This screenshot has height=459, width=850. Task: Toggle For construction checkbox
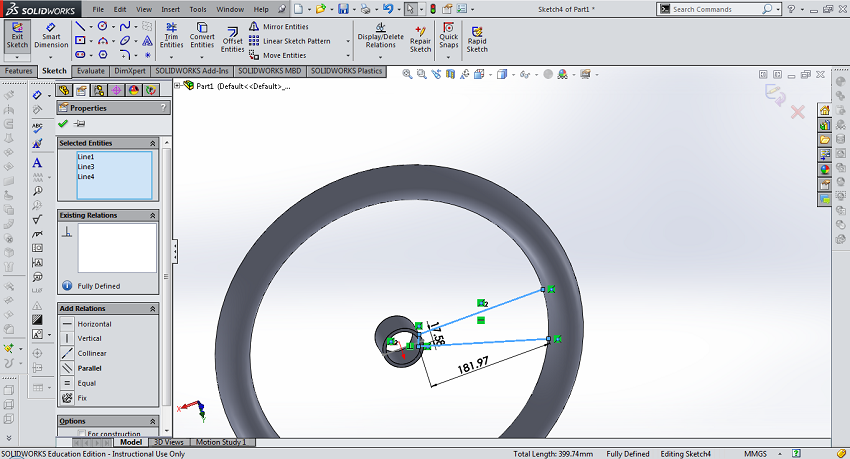coord(82,434)
